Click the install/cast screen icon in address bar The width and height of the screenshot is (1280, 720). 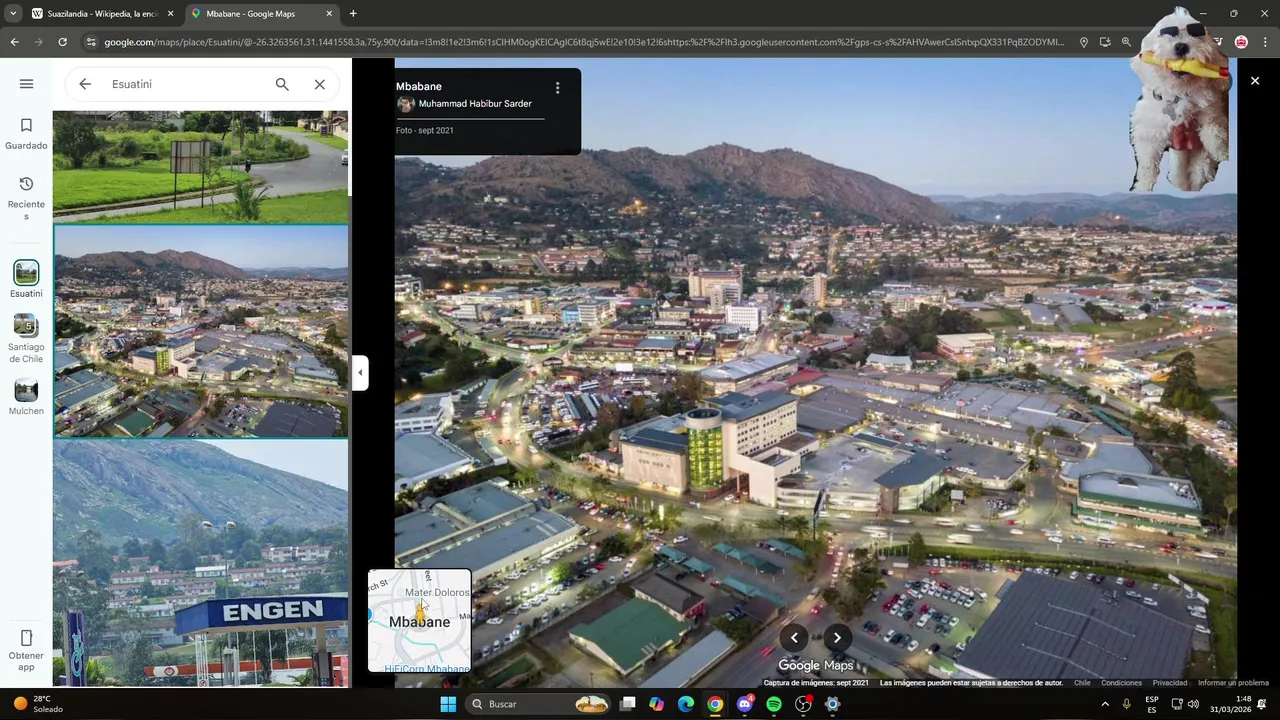coord(1105,42)
